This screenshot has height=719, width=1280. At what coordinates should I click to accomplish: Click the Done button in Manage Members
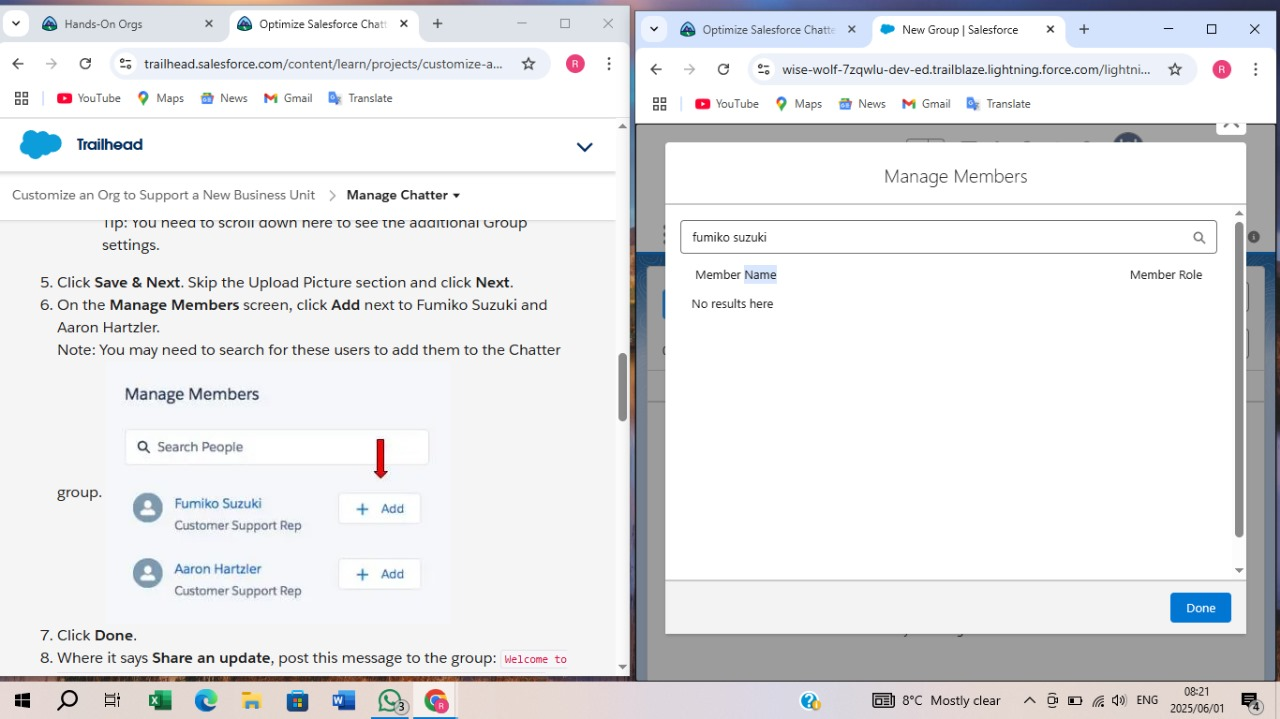[1200, 608]
